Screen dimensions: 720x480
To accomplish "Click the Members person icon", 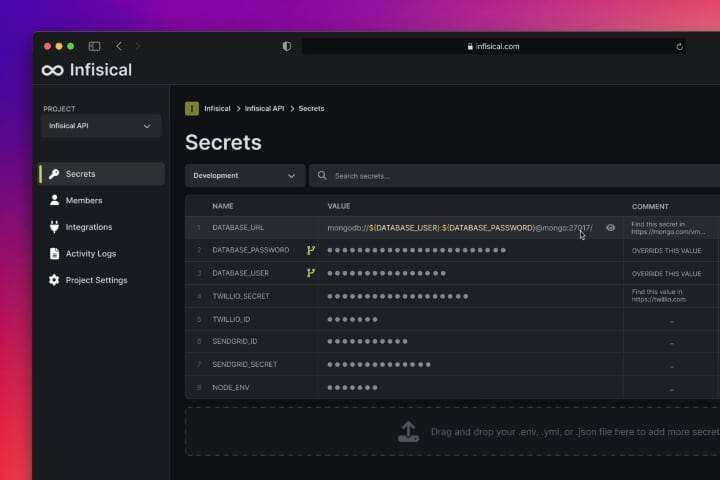I will click(54, 200).
